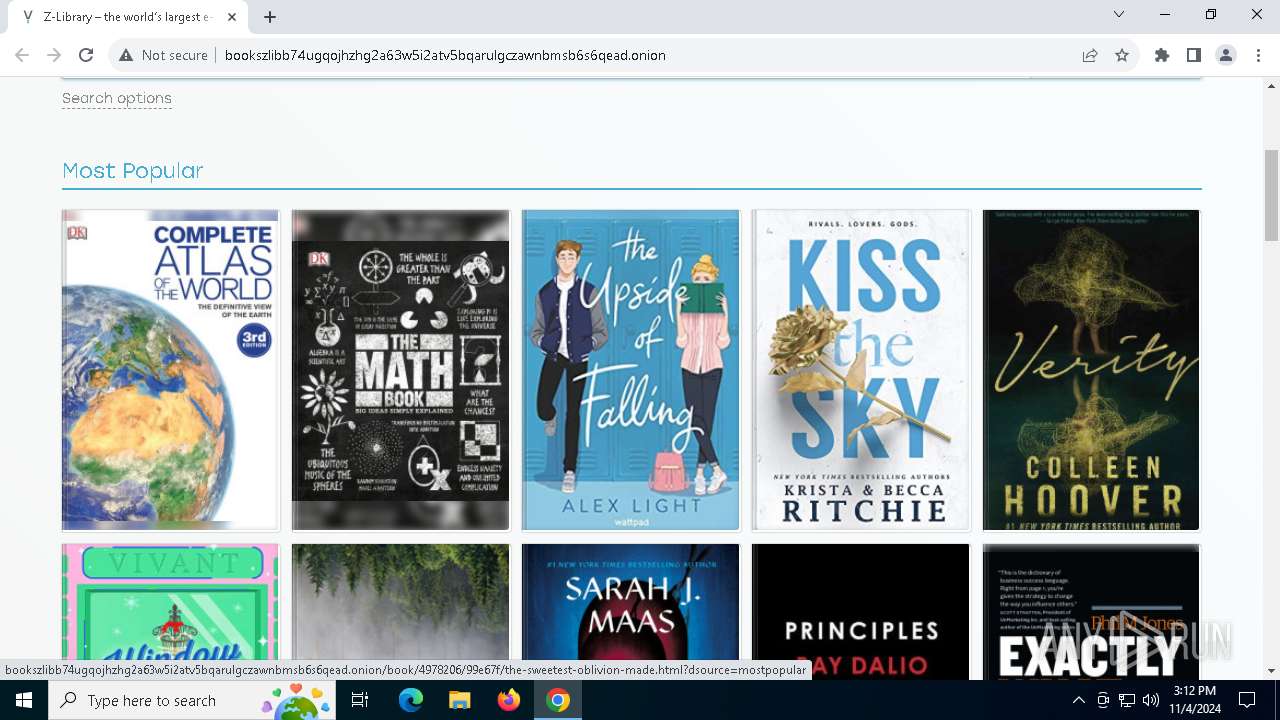Open the Exactly book cover
The height and width of the screenshot is (720, 1280).
(x=1091, y=612)
